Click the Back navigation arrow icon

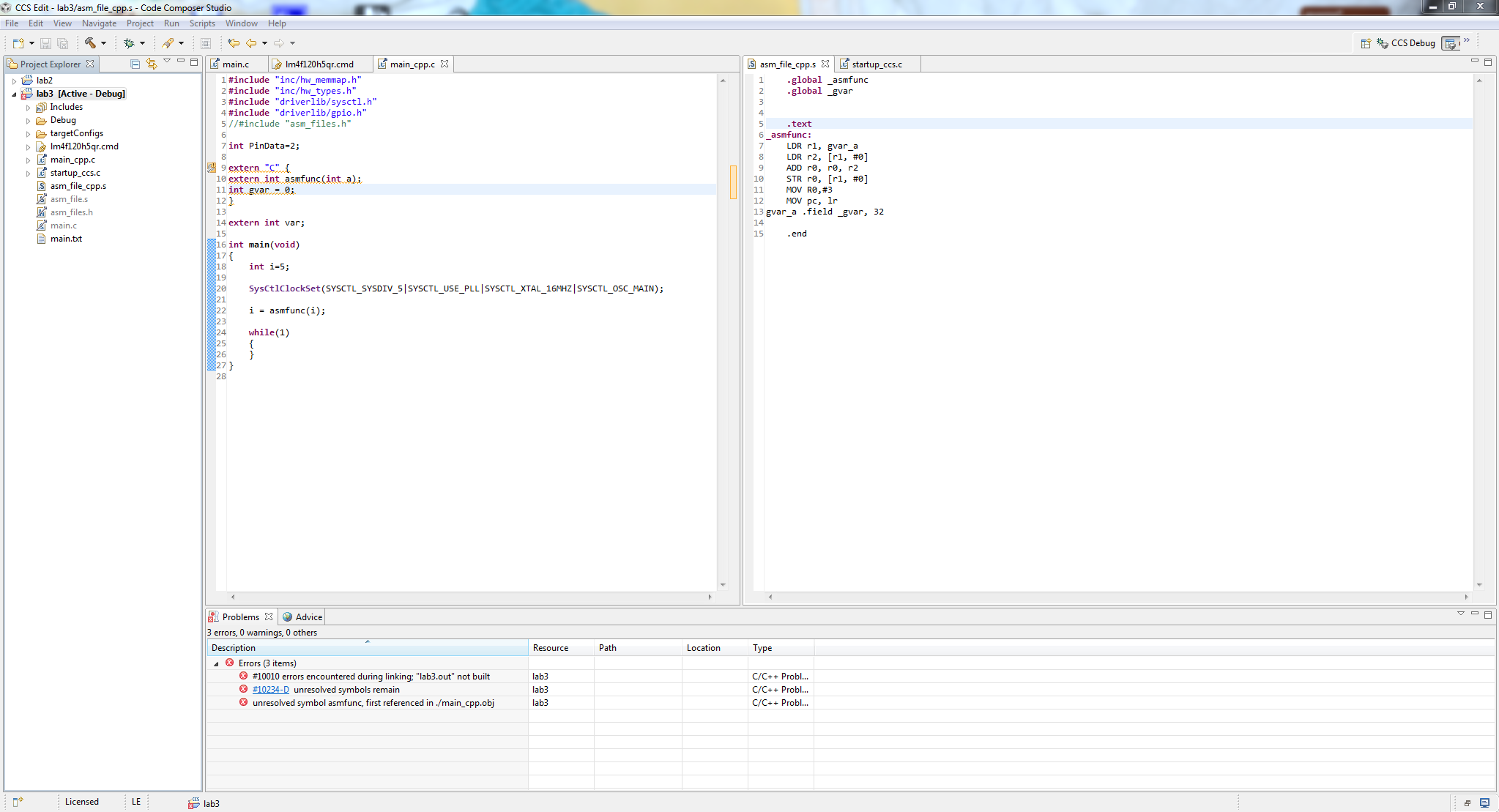coord(251,43)
